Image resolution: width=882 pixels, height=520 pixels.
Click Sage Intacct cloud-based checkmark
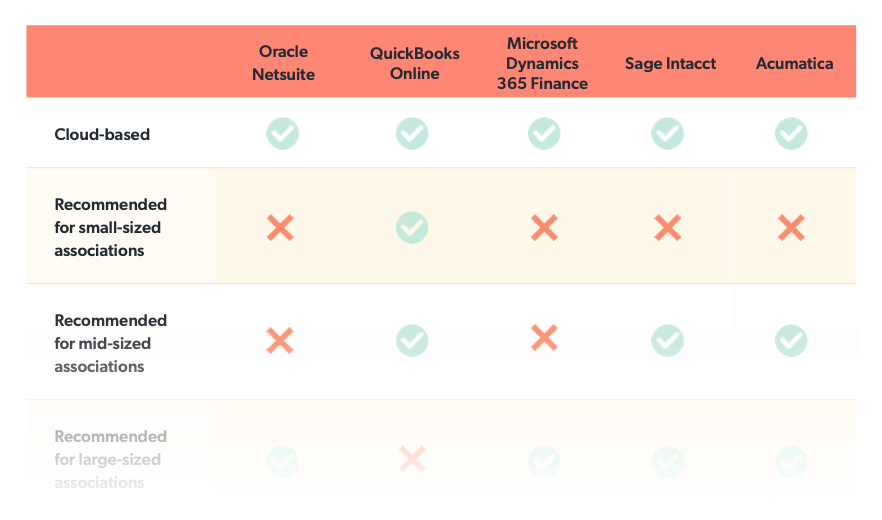(668, 133)
